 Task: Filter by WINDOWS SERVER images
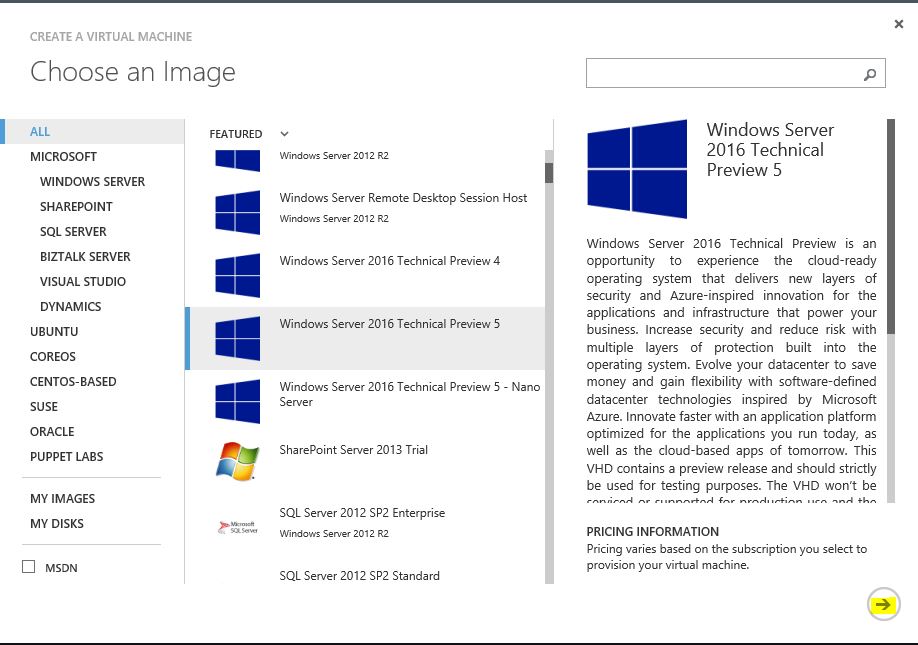(93, 182)
